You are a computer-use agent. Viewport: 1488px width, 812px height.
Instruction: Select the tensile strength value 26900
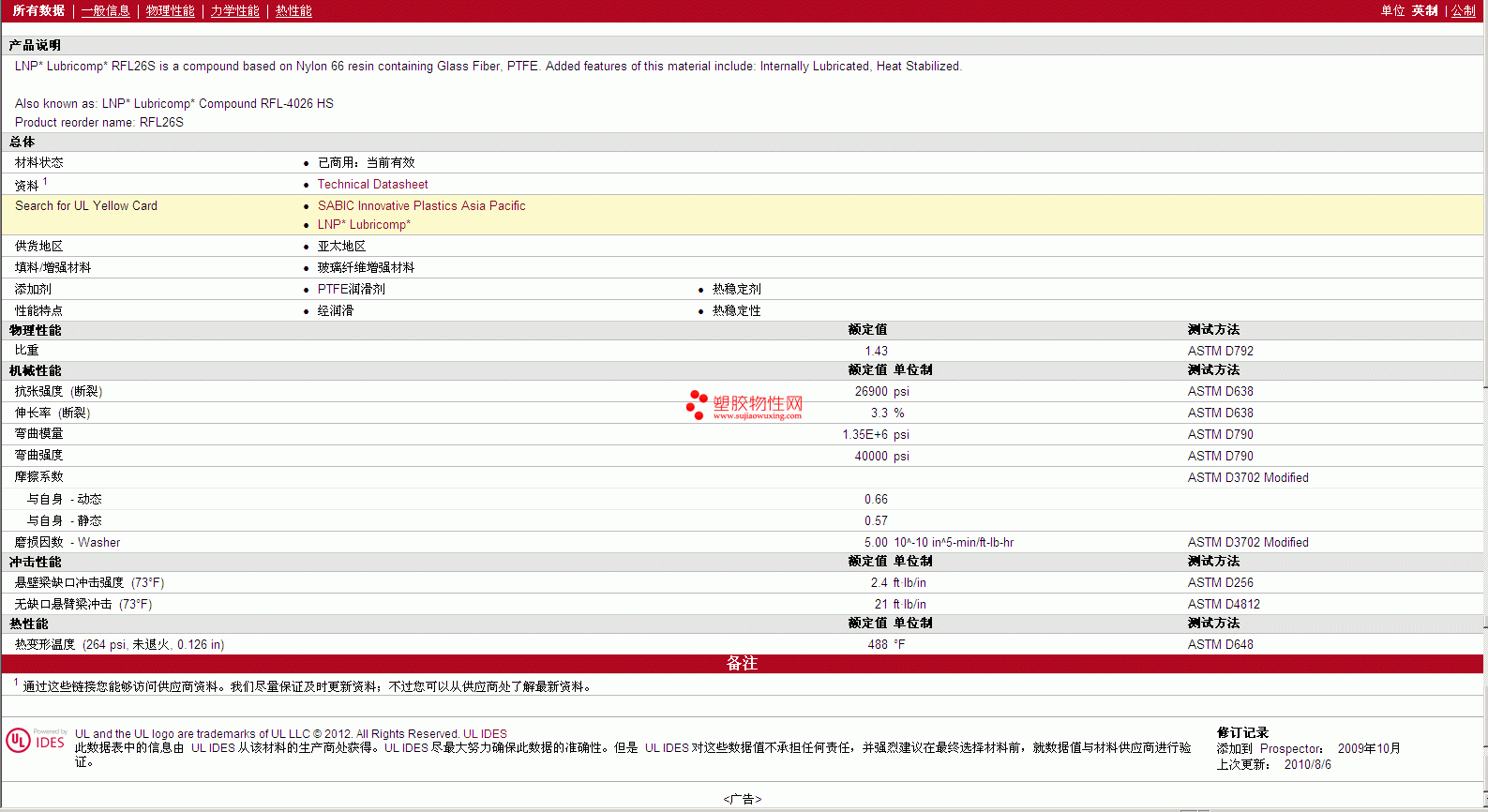click(871, 392)
